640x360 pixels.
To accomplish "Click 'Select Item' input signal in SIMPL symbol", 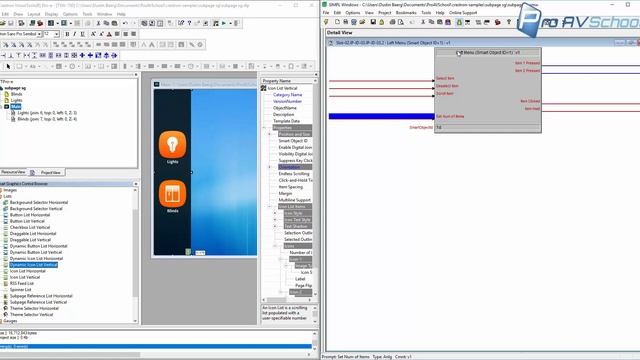I will click(445, 78).
